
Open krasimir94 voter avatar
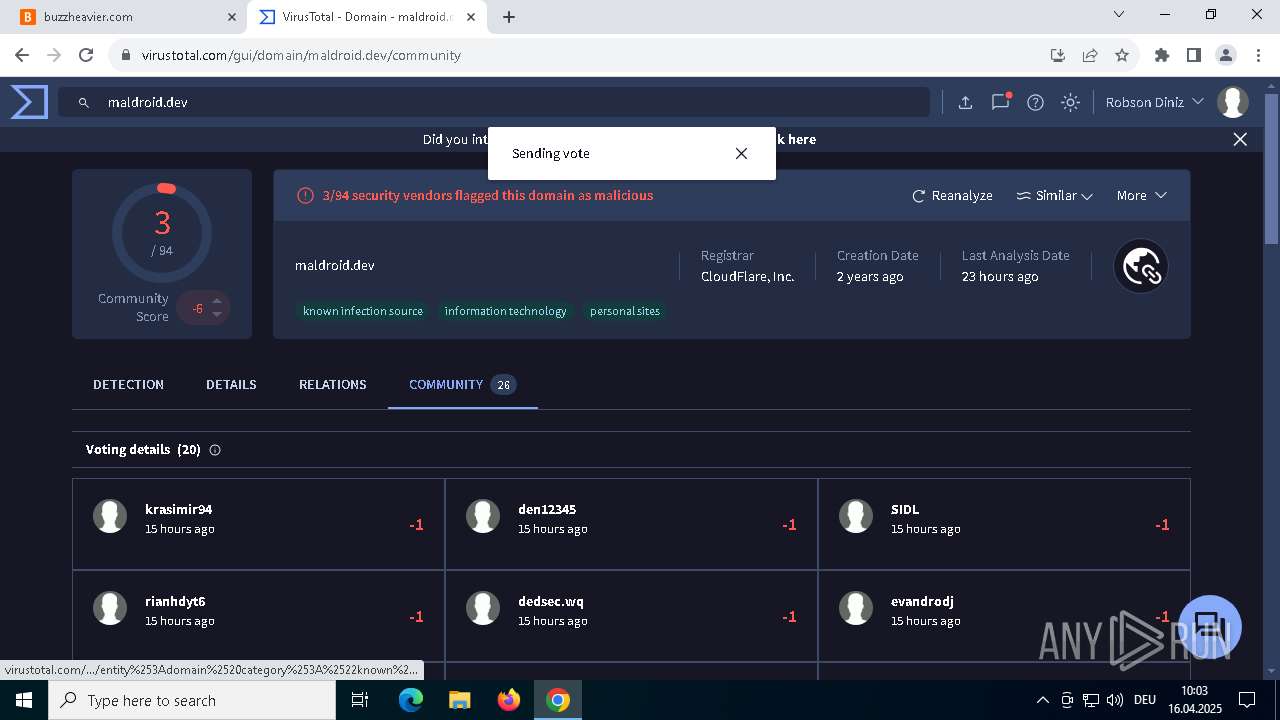pos(110,516)
